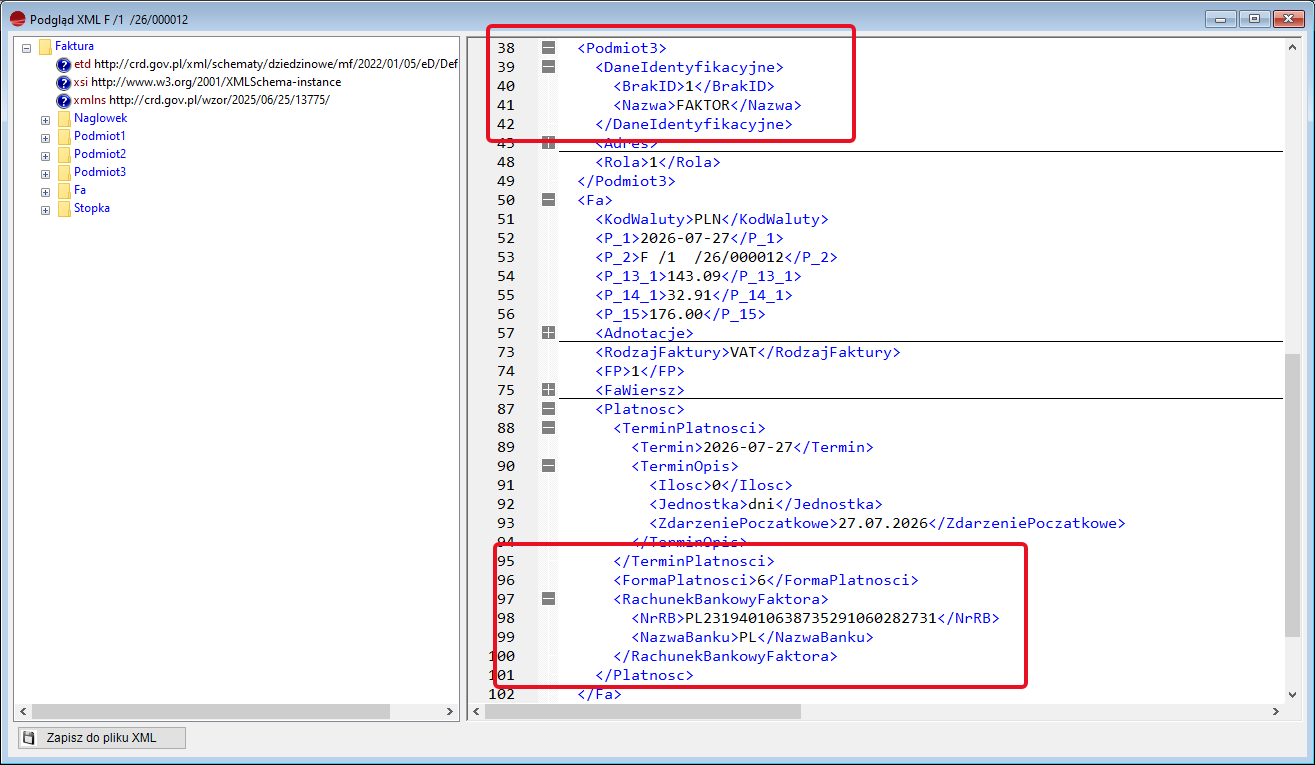Expand the Naglowek tree node
The height and width of the screenshot is (765, 1315).
[x=45, y=119]
